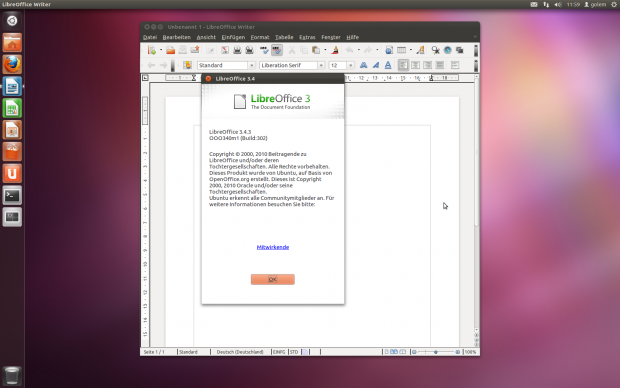Expand the Redo history dropdown arrow
Screen dimensions: 620x388
tap(377, 50)
